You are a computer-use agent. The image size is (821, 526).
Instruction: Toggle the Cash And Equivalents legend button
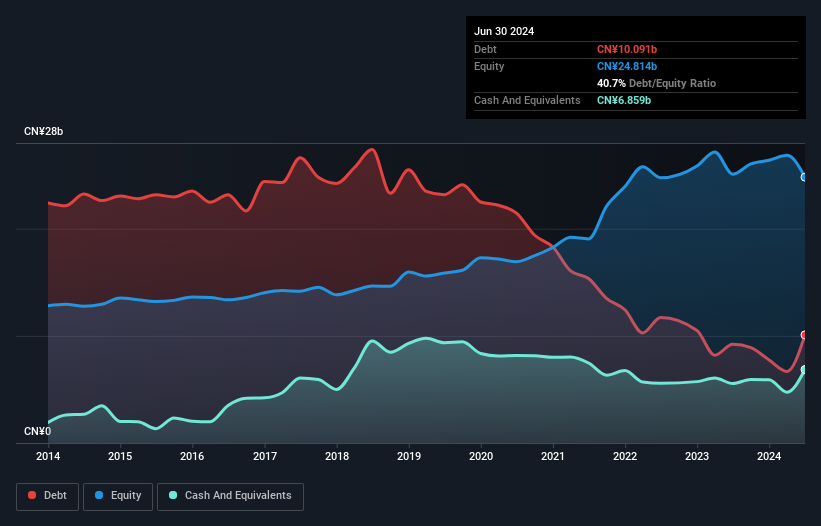coord(230,496)
